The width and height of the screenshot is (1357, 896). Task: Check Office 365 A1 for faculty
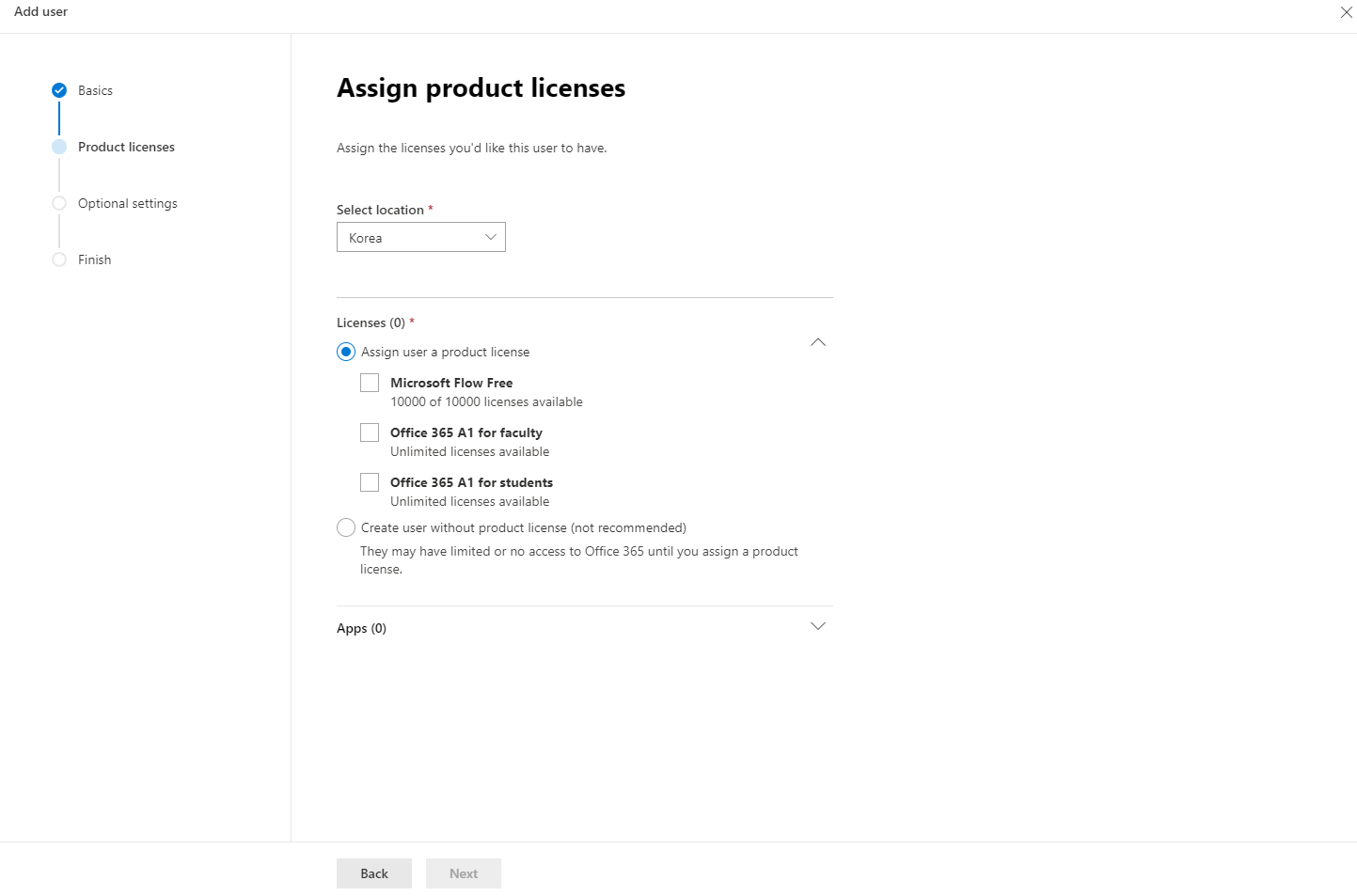(x=370, y=432)
